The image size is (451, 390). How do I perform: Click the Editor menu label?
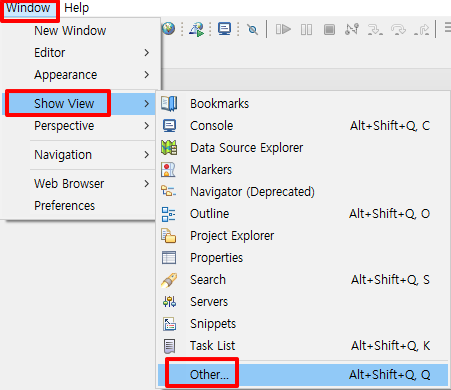tap(49, 53)
